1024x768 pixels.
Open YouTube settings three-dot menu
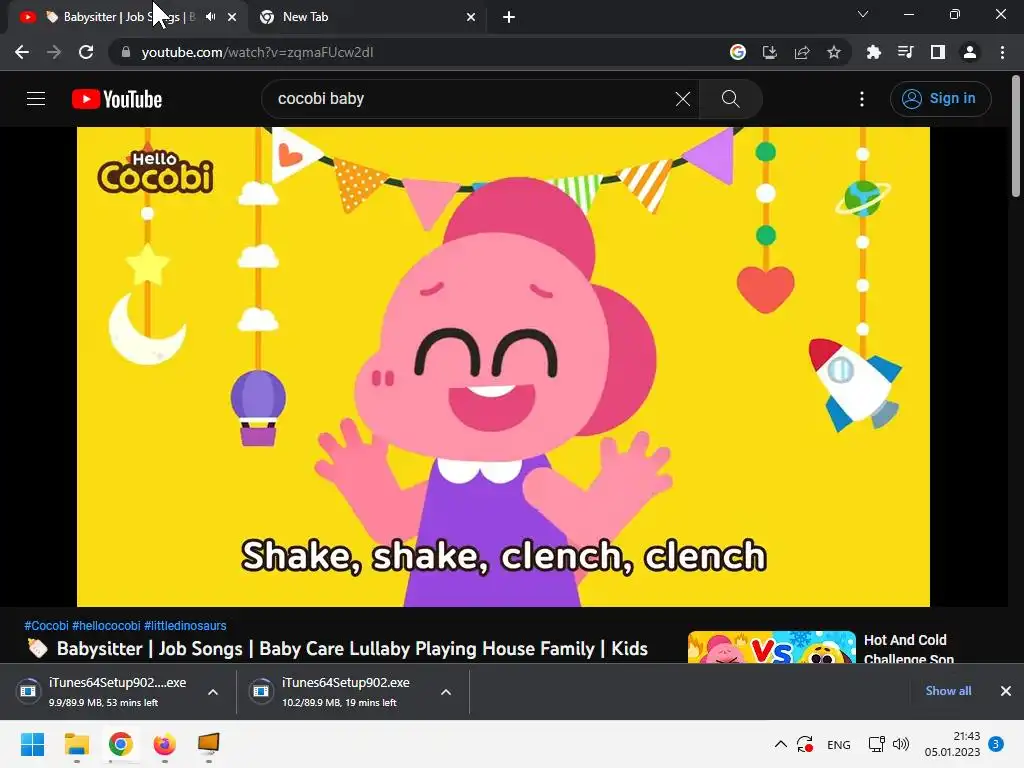coord(862,99)
